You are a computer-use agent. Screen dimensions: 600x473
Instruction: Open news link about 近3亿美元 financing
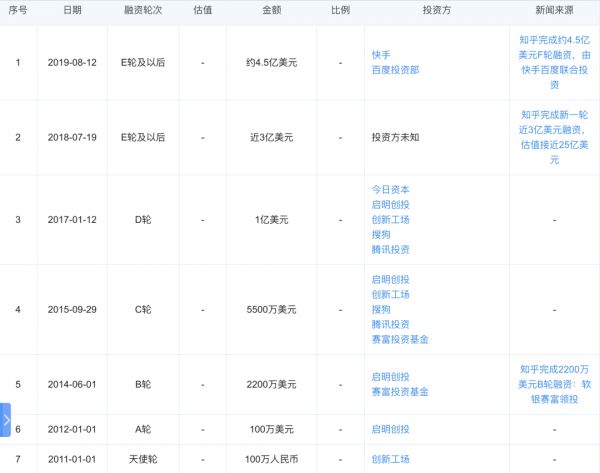click(554, 130)
